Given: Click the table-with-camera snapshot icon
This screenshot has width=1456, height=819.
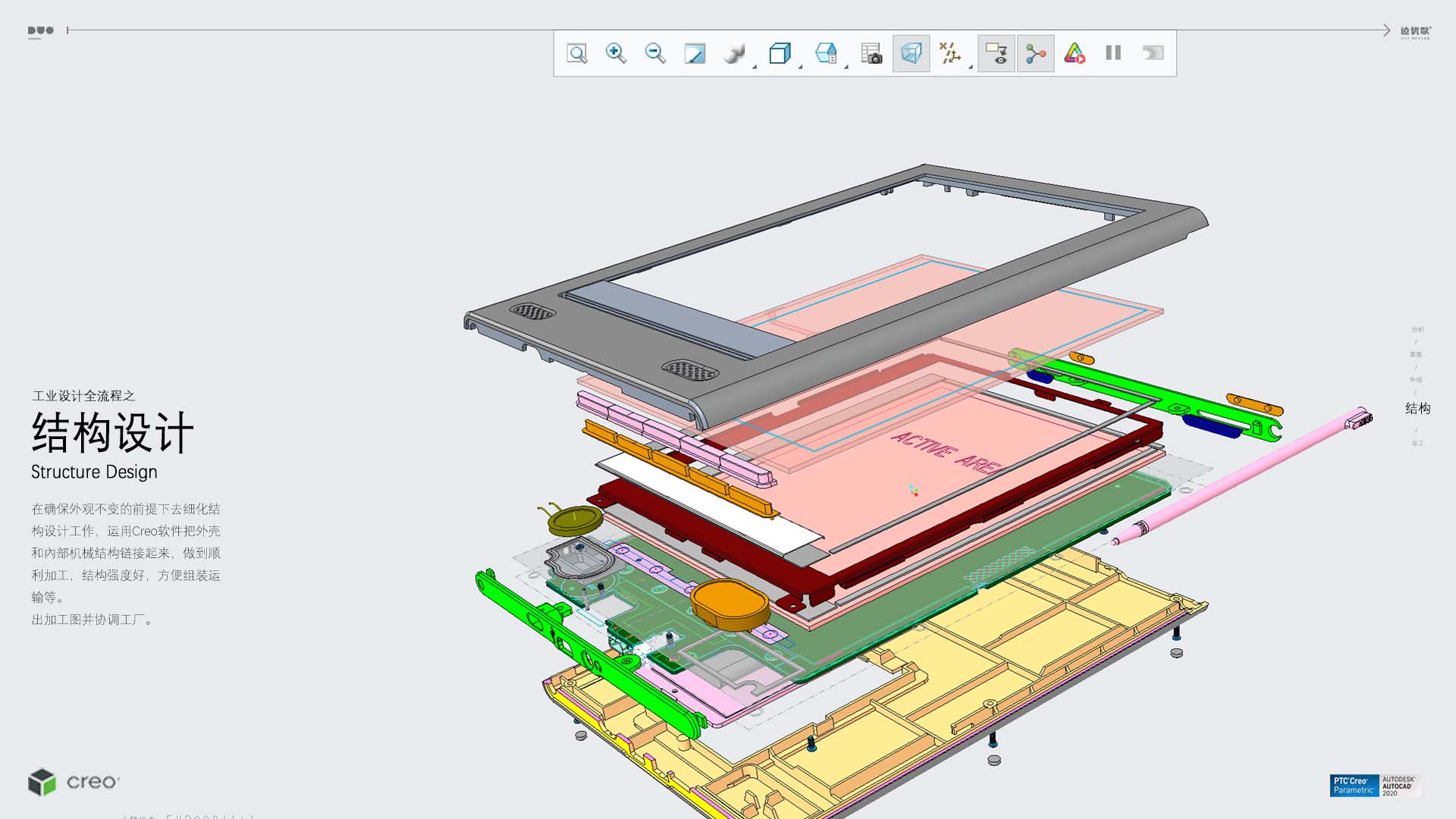Looking at the screenshot, I should [871, 54].
